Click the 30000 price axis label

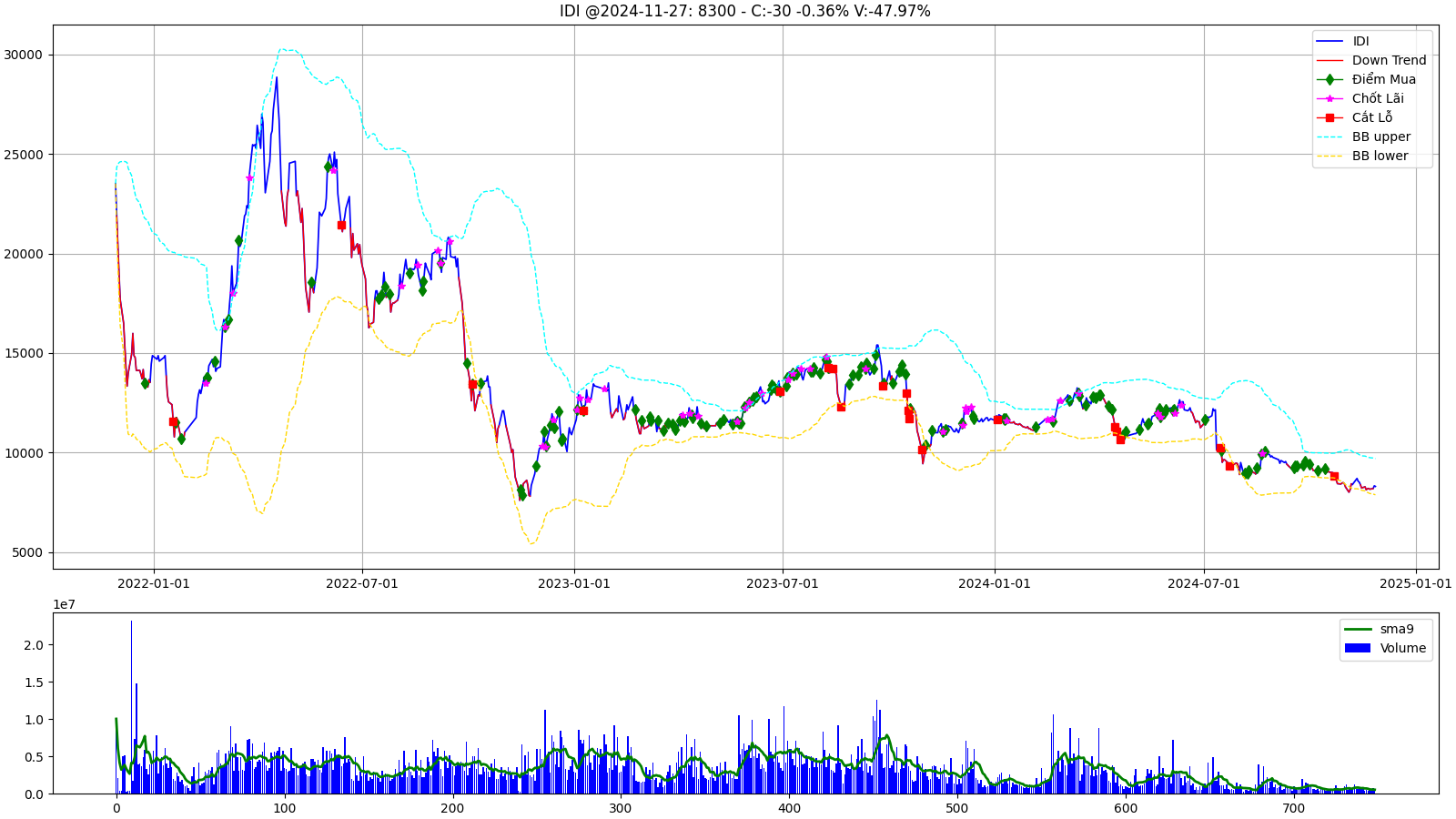pos(24,55)
